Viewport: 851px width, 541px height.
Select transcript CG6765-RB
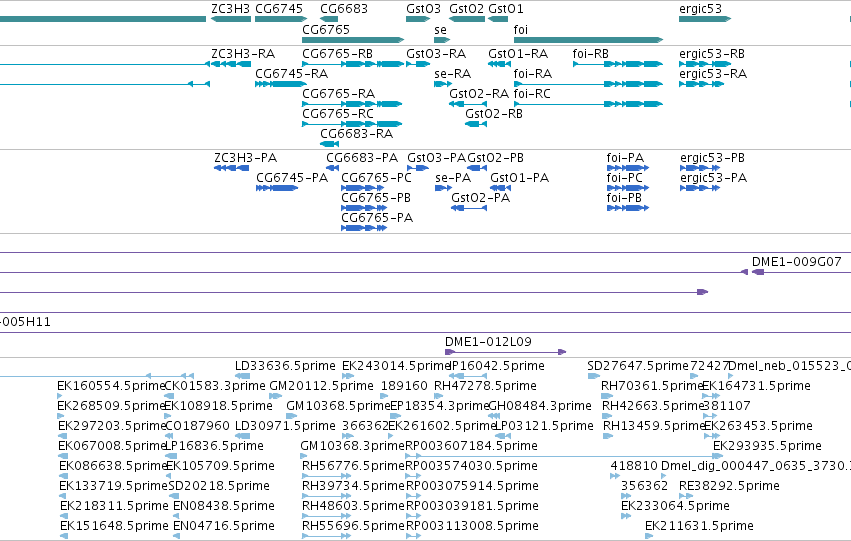point(338,54)
